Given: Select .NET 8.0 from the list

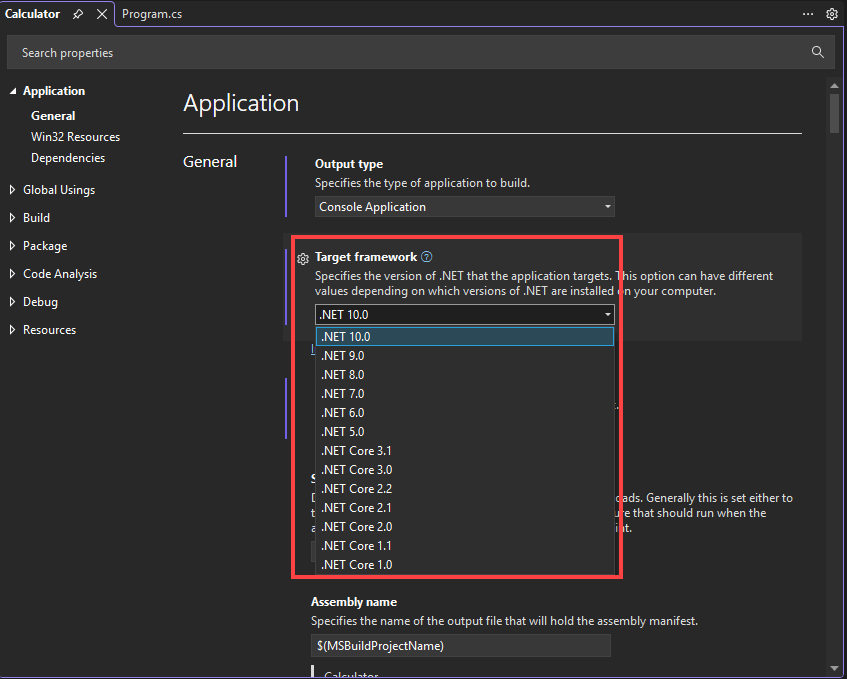Looking at the screenshot, I should tap(343, 375).
